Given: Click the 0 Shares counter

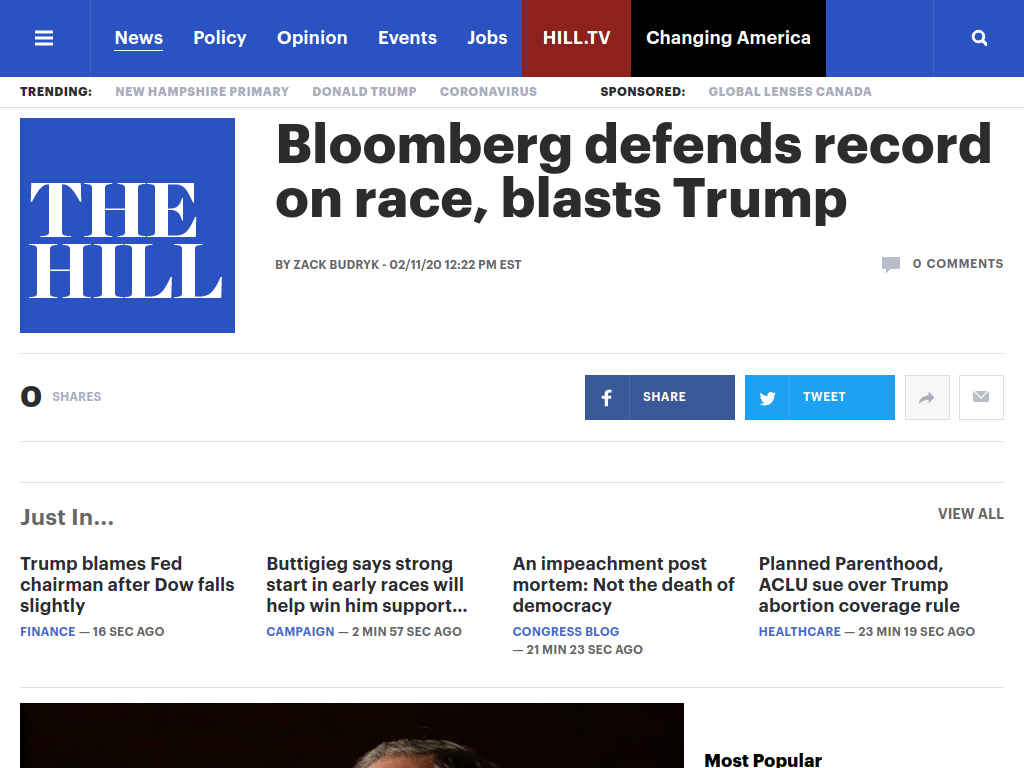Looking at the screenshot, I should [x=61, y=396].
